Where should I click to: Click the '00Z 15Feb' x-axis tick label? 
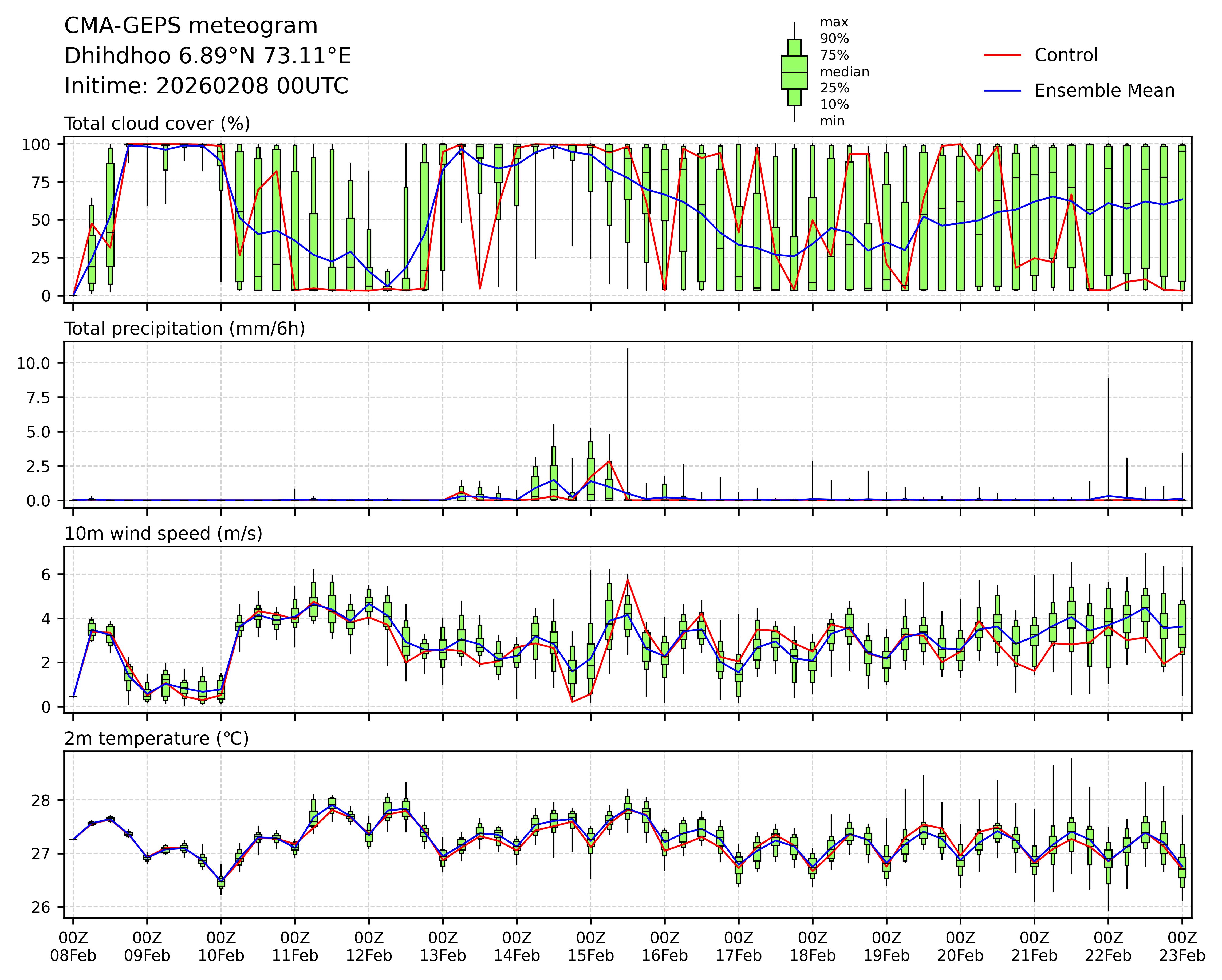pyautogui.click(x=591, y=947)
